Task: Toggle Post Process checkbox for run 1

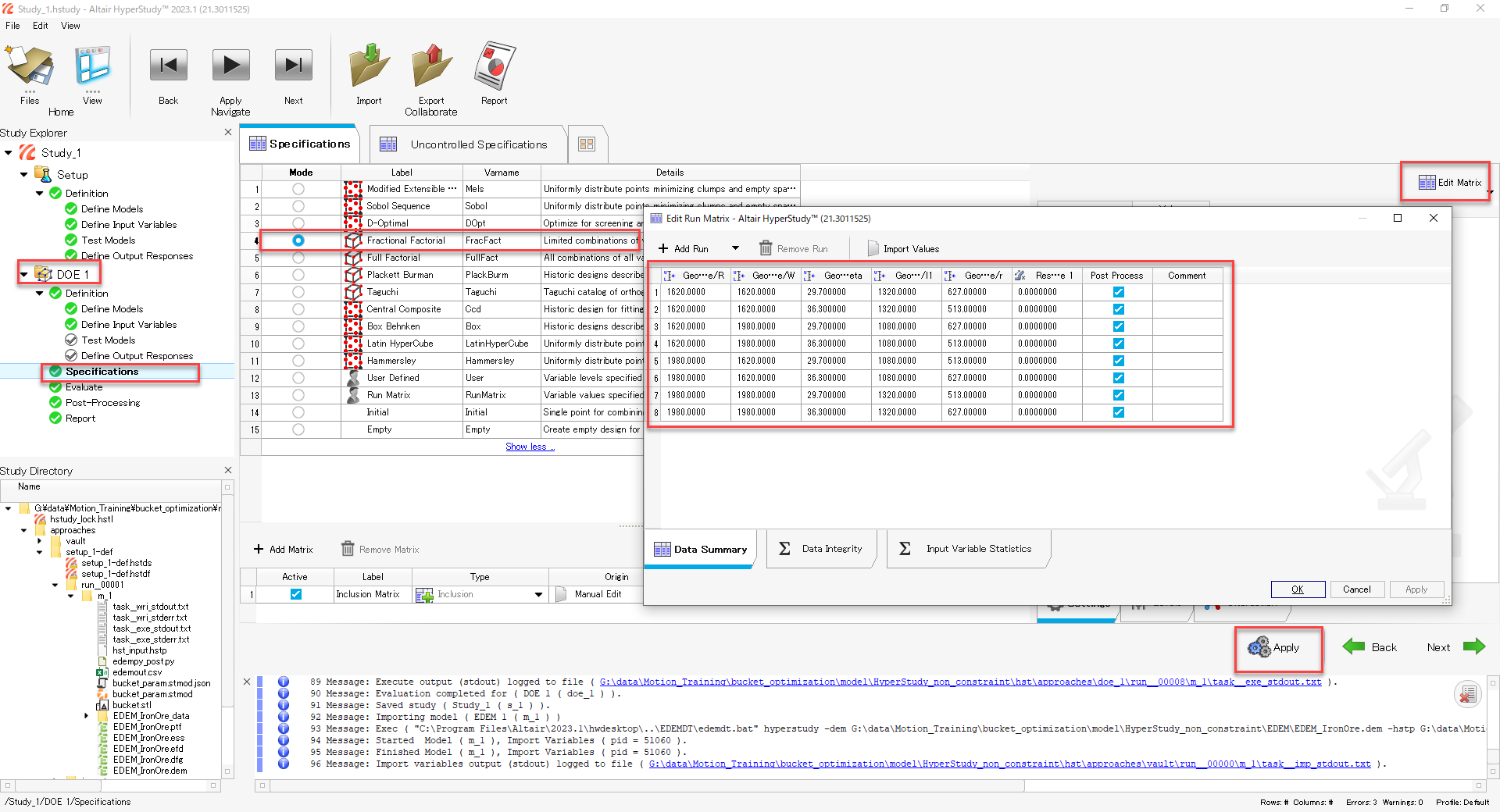Action: click(1118, 292)
